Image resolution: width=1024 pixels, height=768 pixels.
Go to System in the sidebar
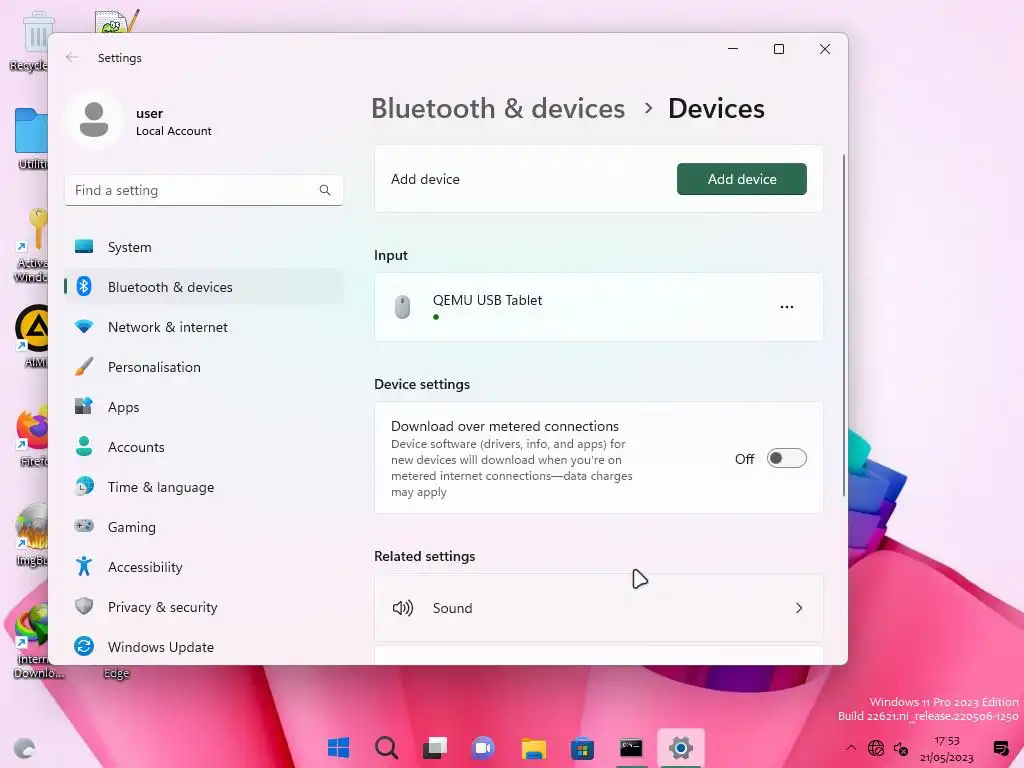pos(204,247)
